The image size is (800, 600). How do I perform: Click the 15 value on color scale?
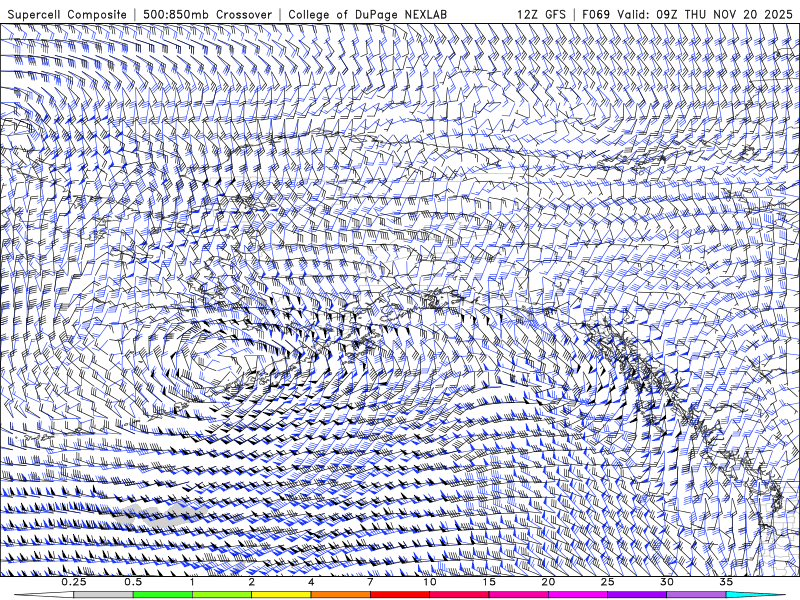pyautogui.click(x=489, y=582)
